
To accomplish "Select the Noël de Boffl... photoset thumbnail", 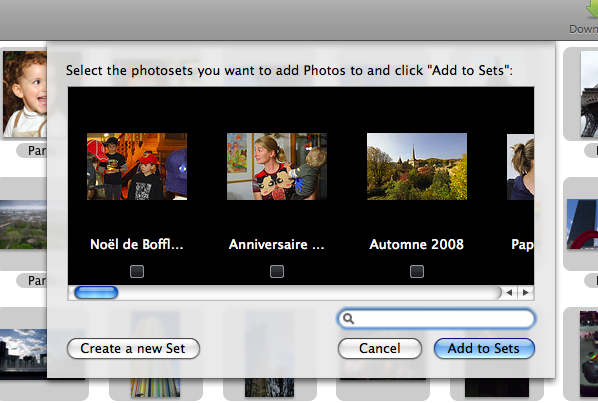I will pyautogui.click(x=137, y=166).
